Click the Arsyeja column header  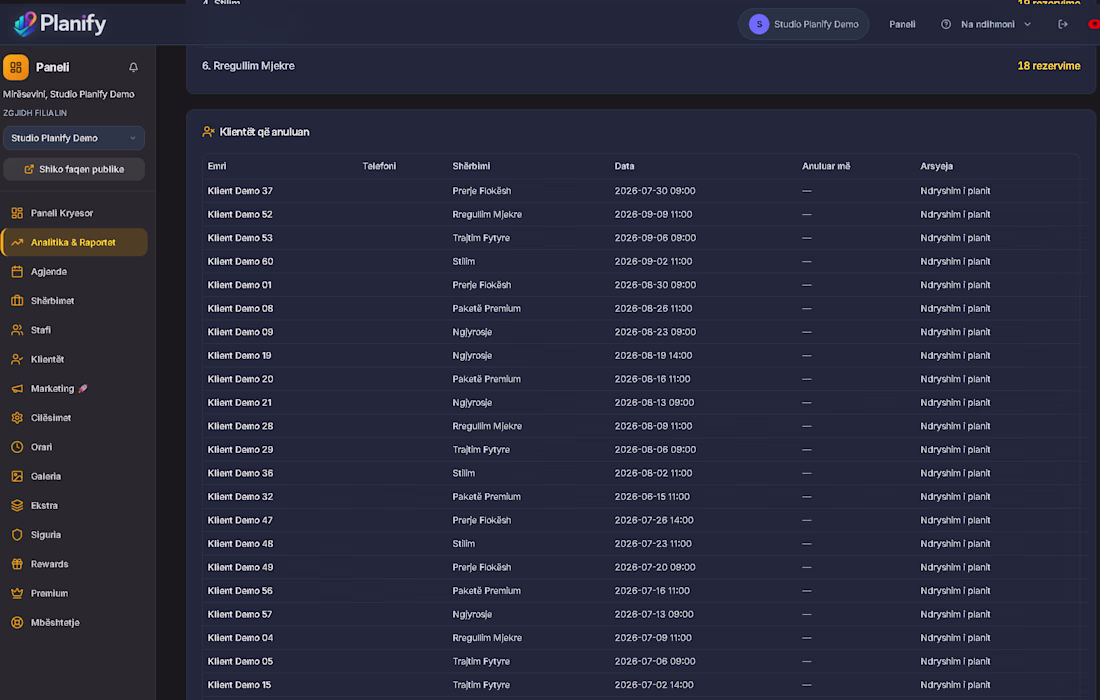click(937, 166)
